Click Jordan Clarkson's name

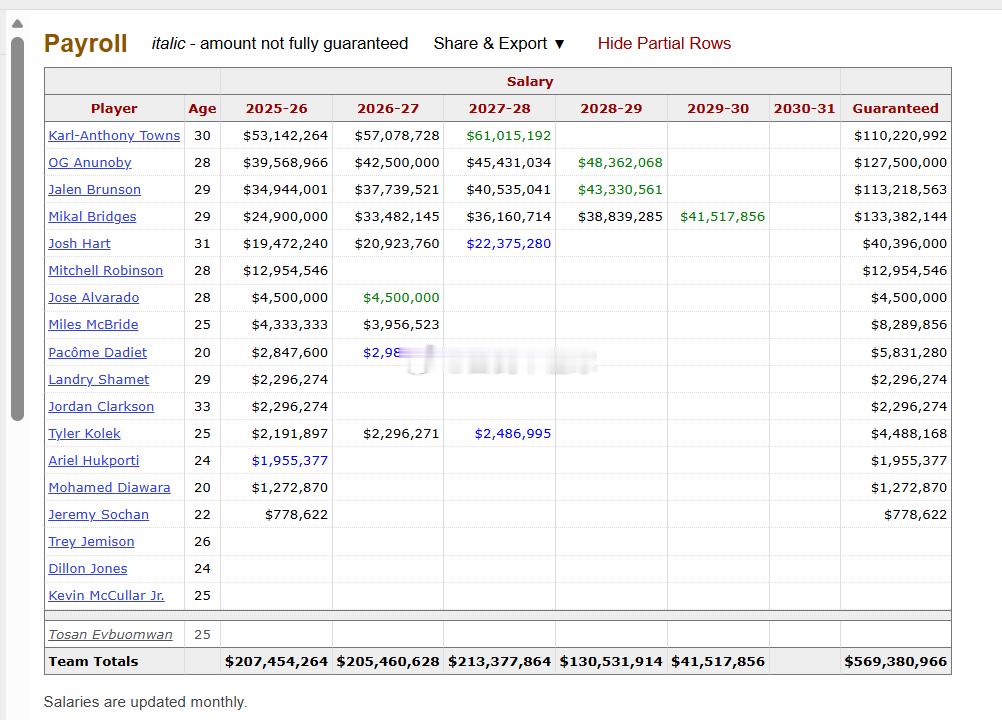click(101, 406)
